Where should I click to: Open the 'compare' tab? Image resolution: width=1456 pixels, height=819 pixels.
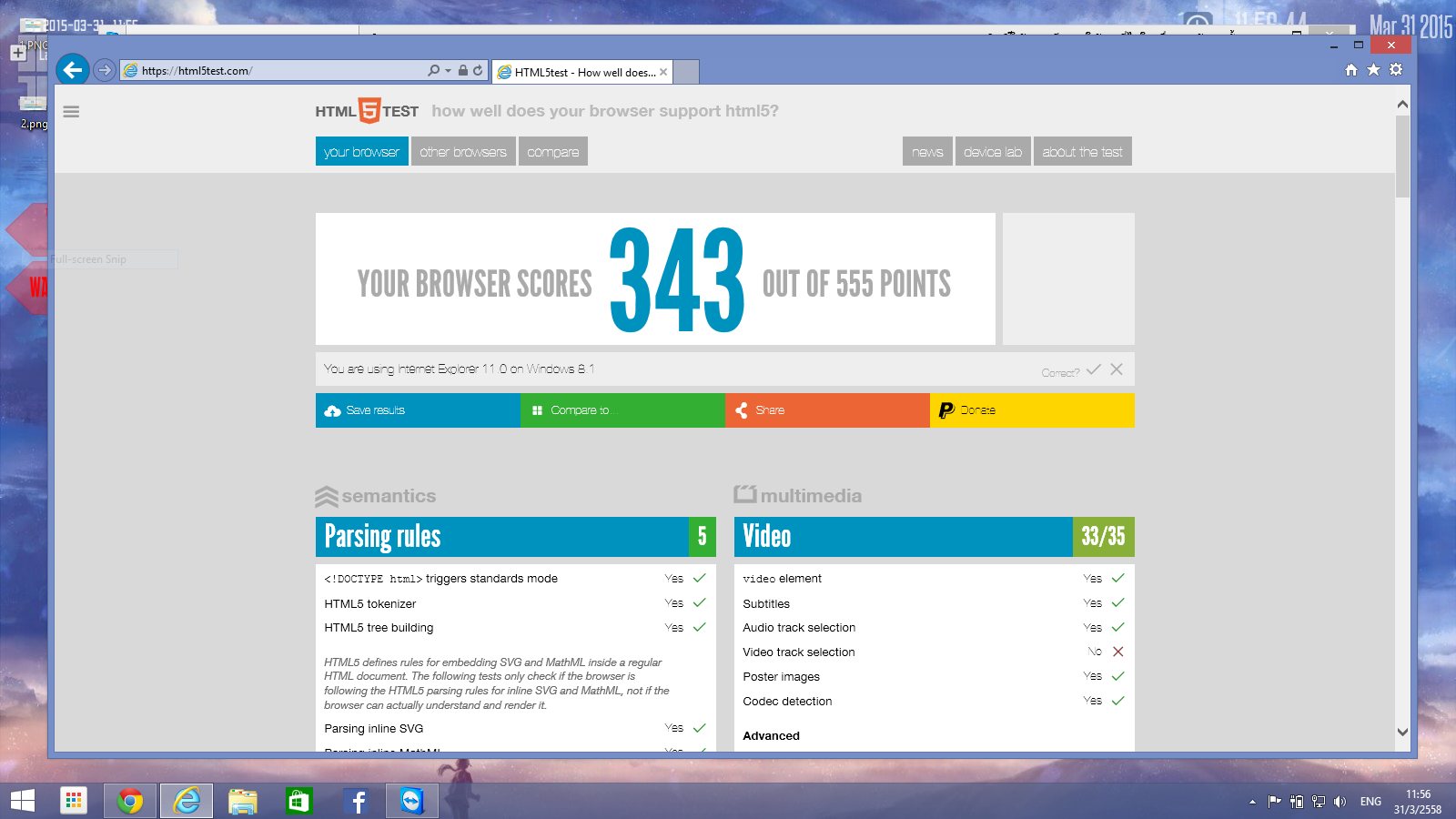pos(553,152)
